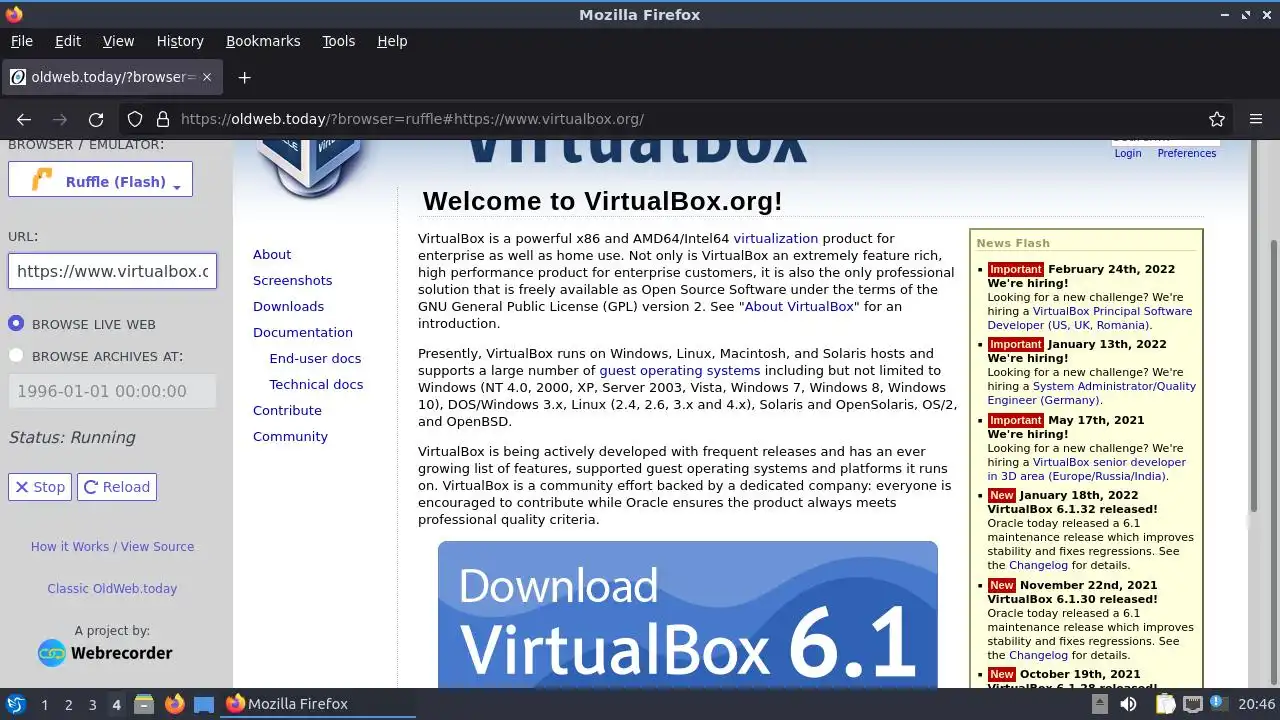Viewport: 1280px width, 720px height.
Task: Click the network status tray icon
Action: pos(1192,704)
